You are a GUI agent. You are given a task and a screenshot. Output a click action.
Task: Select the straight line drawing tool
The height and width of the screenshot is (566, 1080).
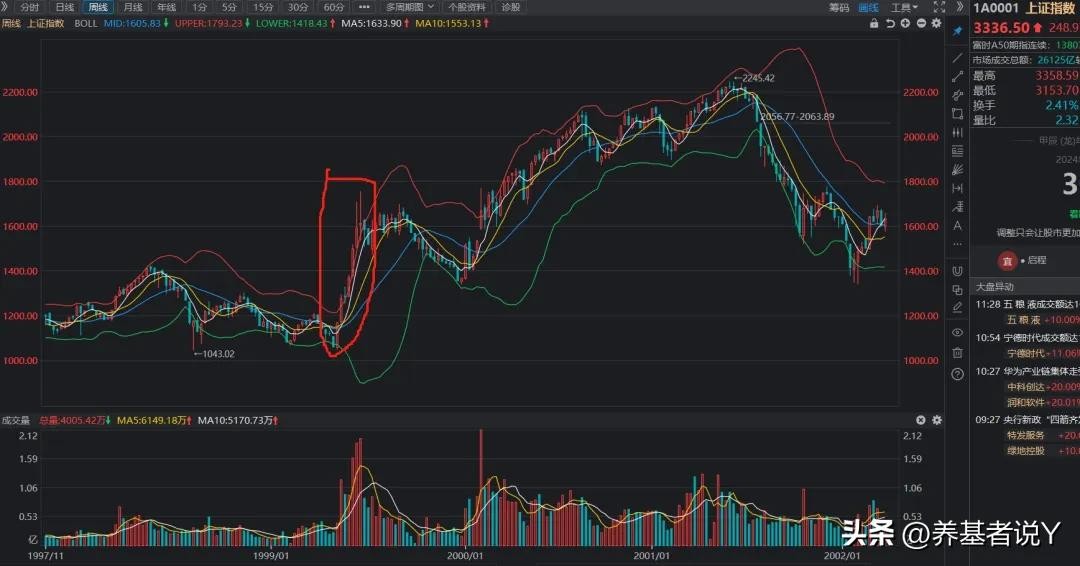[957, 58]
